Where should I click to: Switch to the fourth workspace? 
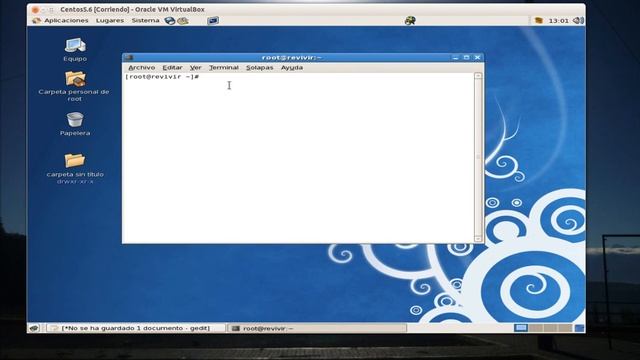click(565, 328)
